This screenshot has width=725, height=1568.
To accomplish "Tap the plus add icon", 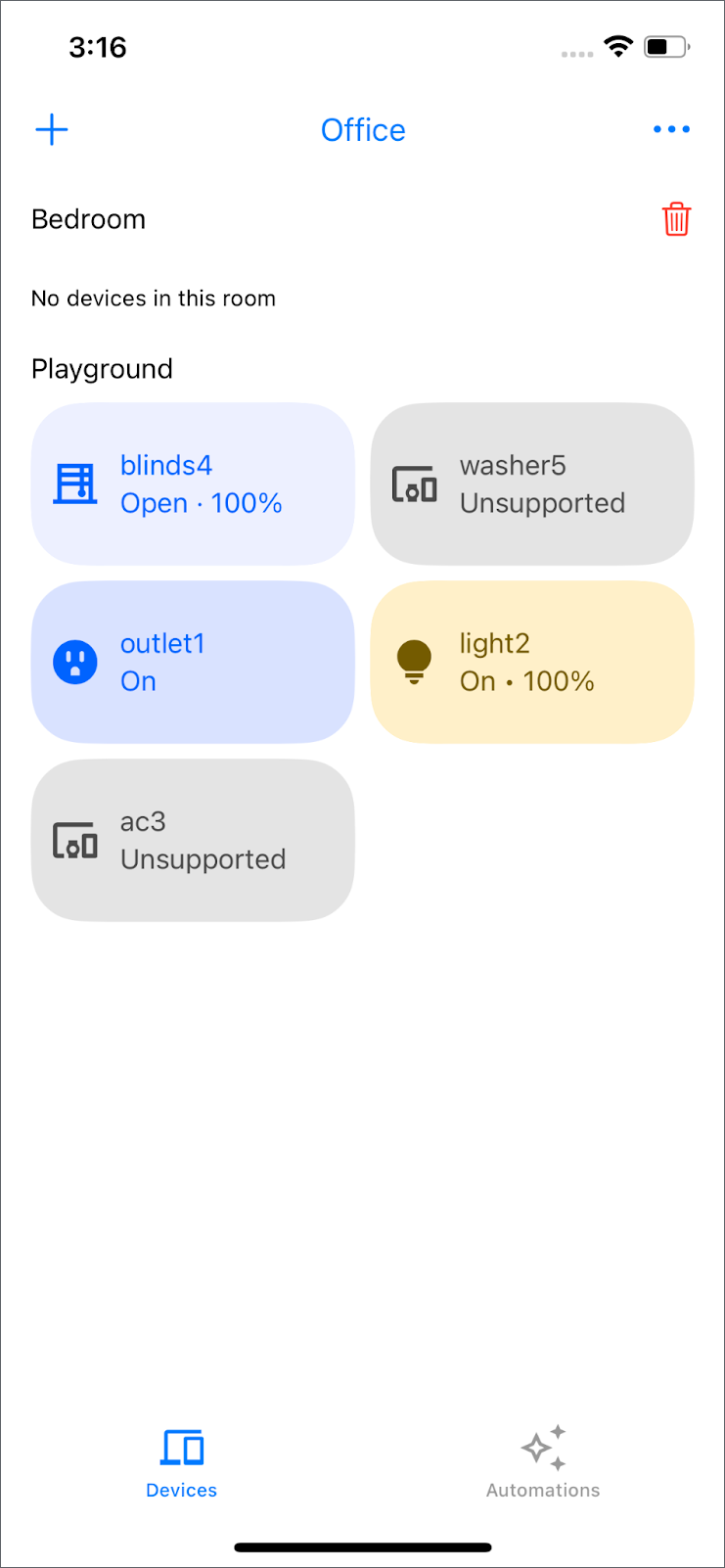I will 52,129.
